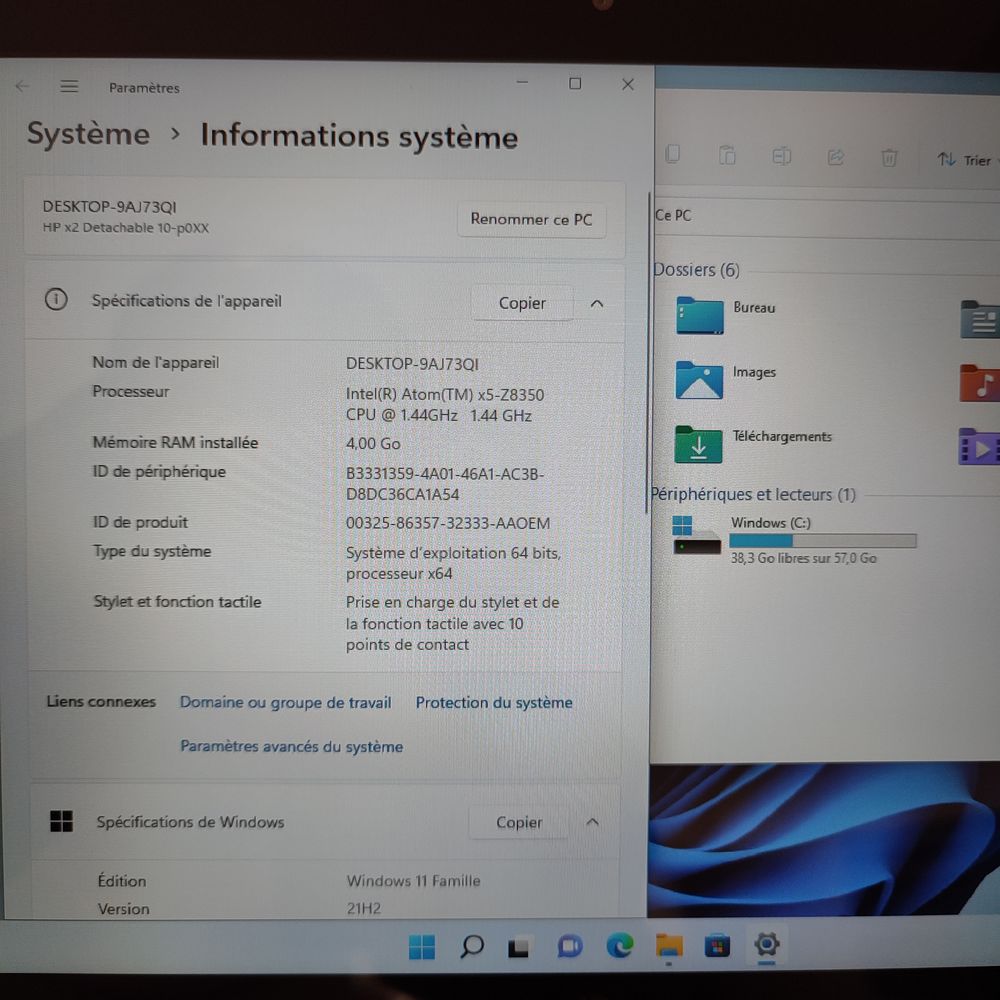Open the Start menu on taskbar
This screenshot has height=1000, width=1000.
[422, 946]
